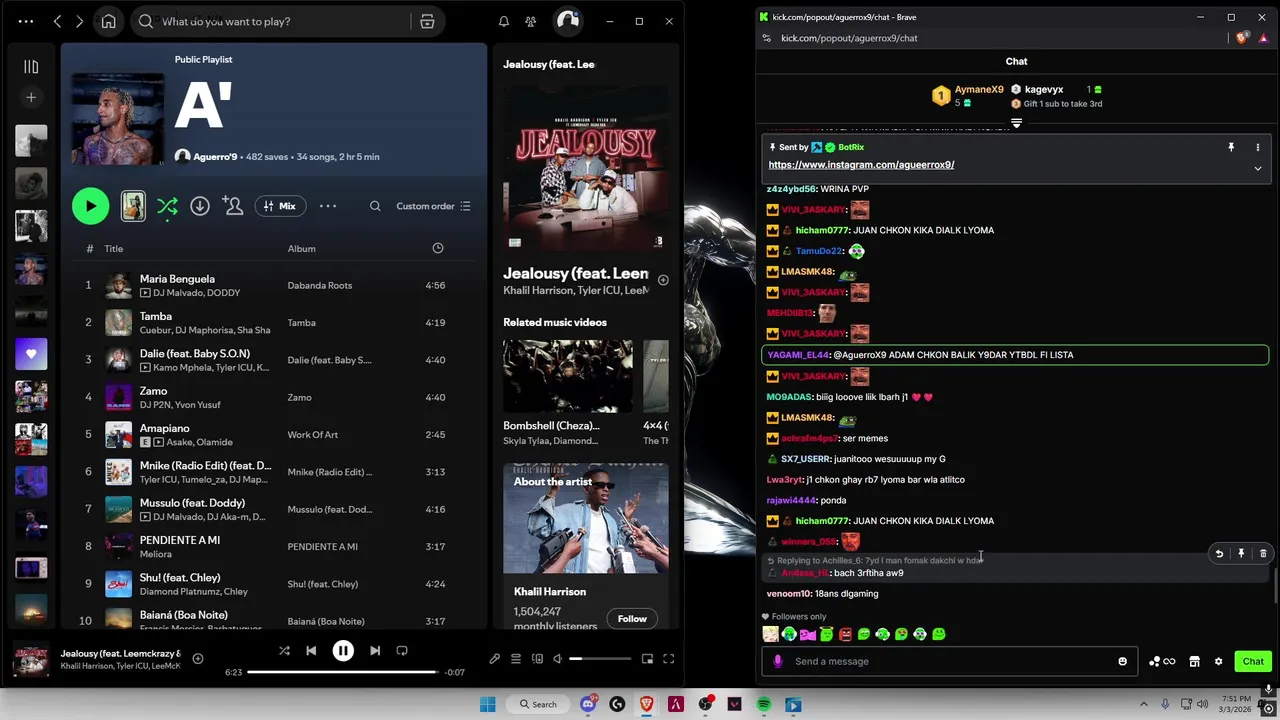
Task: Create a playlist with the plus icon
Action: click(31, 97)
